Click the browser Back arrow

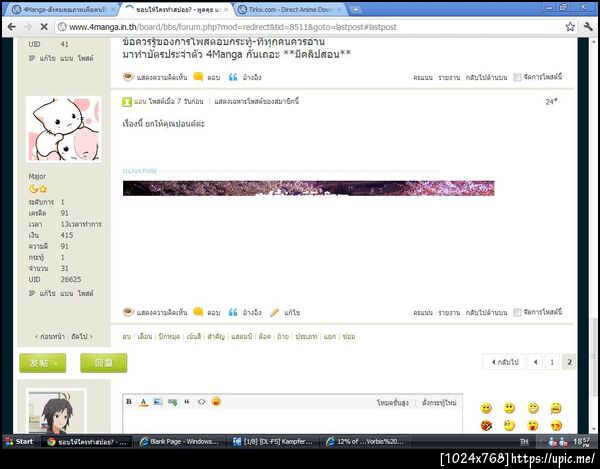11,27
